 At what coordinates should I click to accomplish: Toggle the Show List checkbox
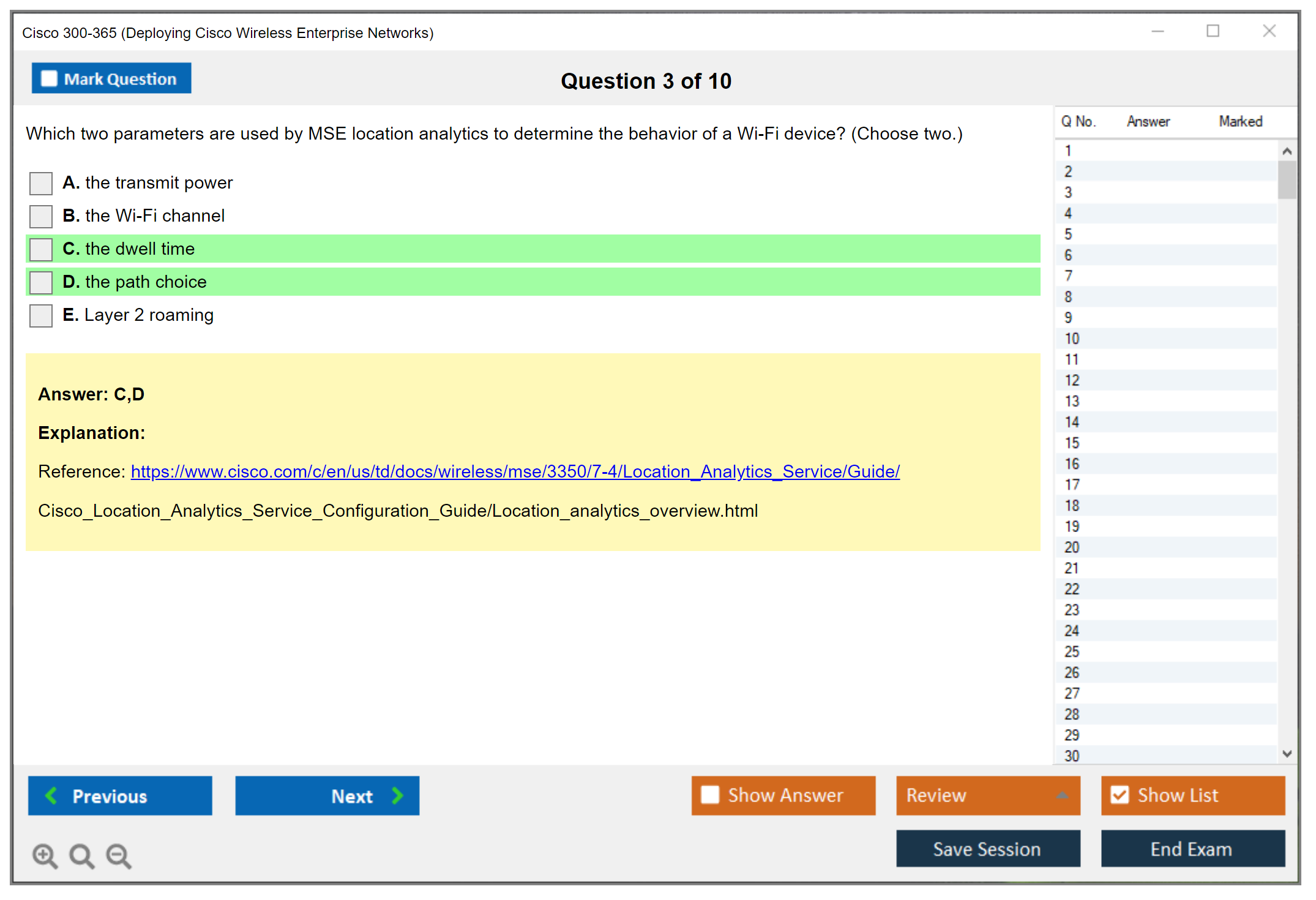click(x=1120, y=795)
